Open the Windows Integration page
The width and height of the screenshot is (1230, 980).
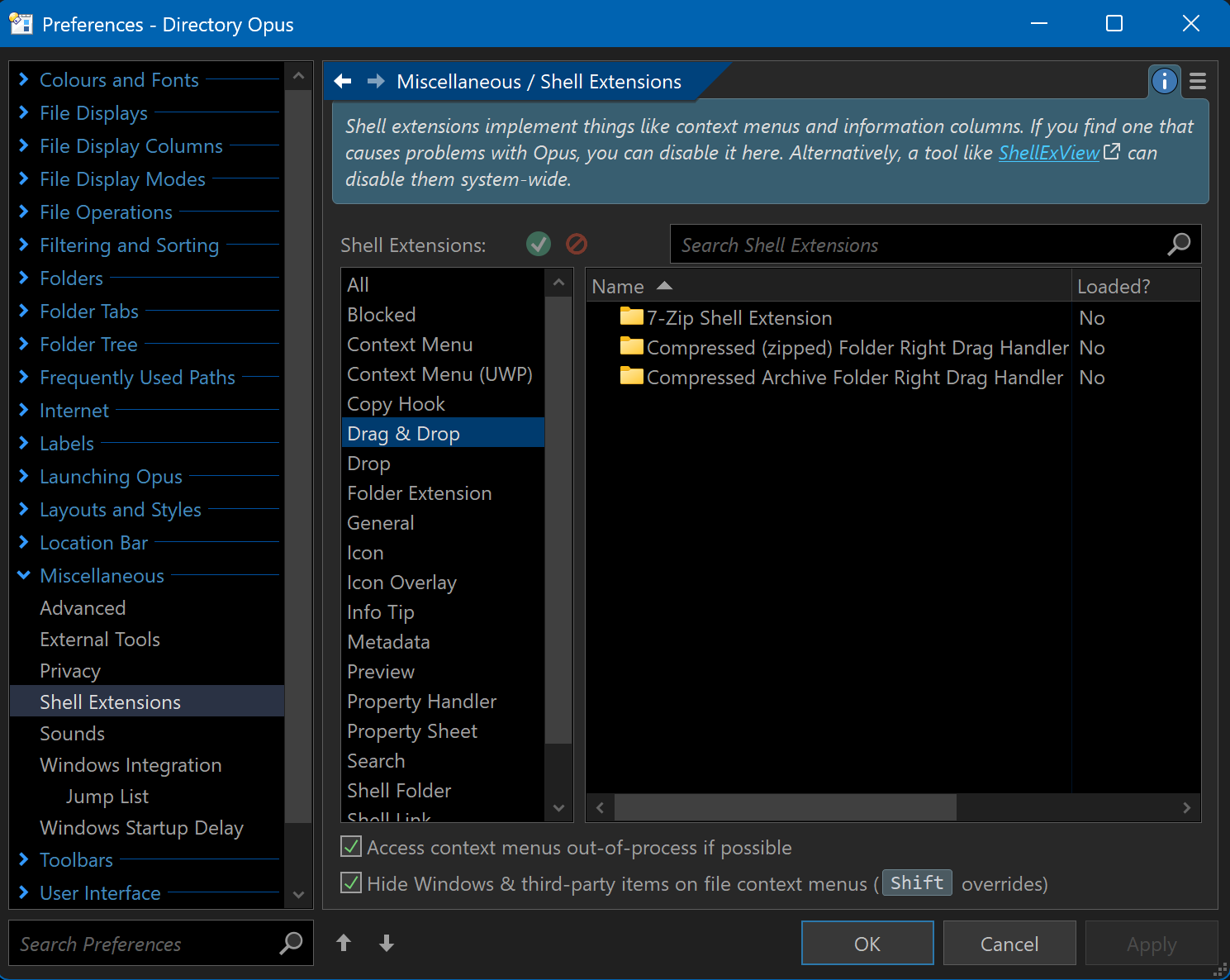[x=131, y=765]
